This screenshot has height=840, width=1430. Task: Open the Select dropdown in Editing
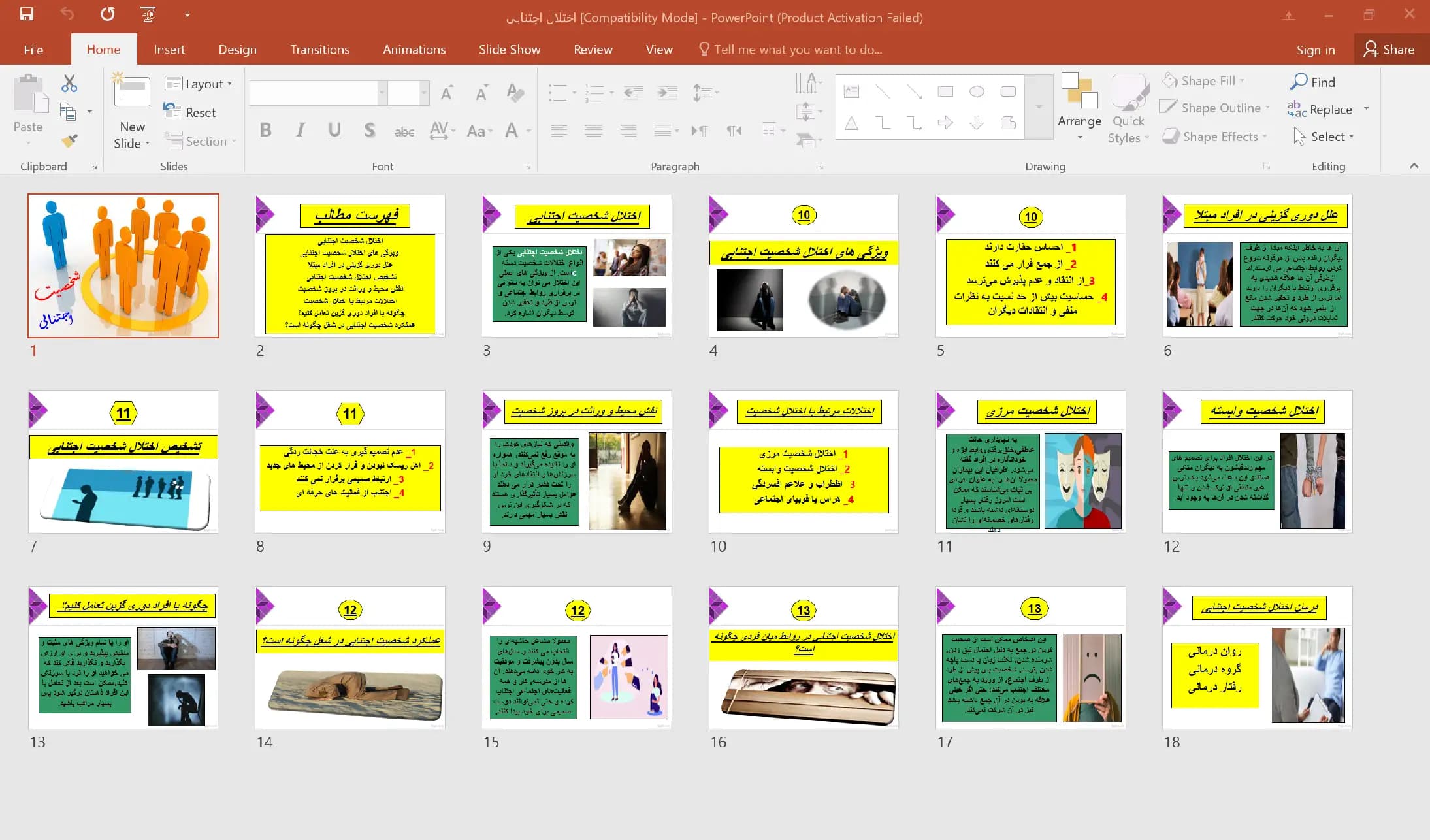tap(1324, 137)
